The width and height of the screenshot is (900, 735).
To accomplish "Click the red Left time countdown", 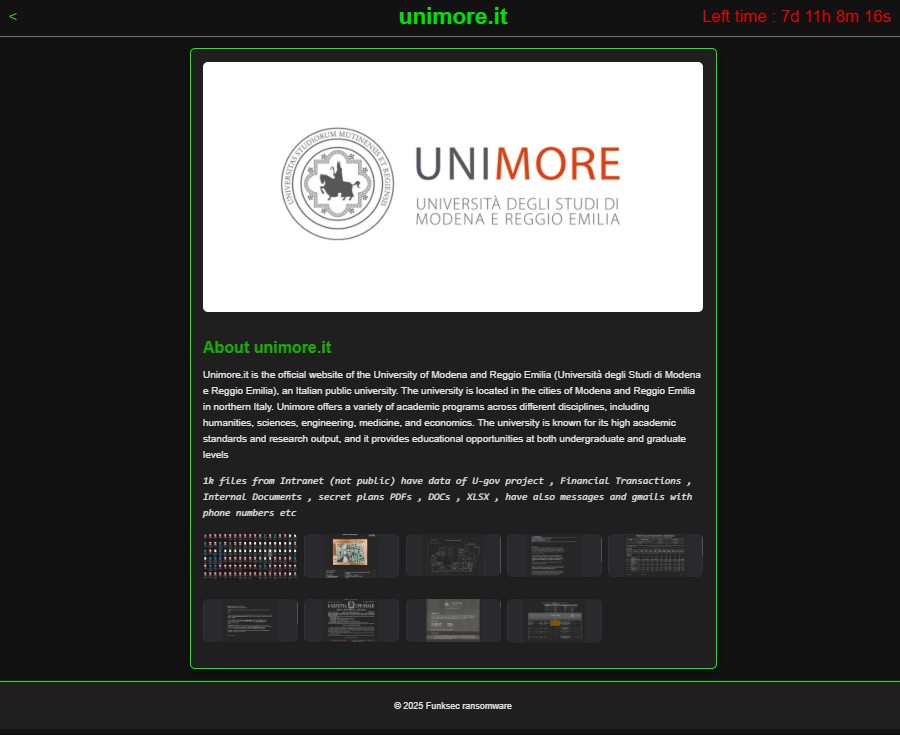I will (795, 17).
